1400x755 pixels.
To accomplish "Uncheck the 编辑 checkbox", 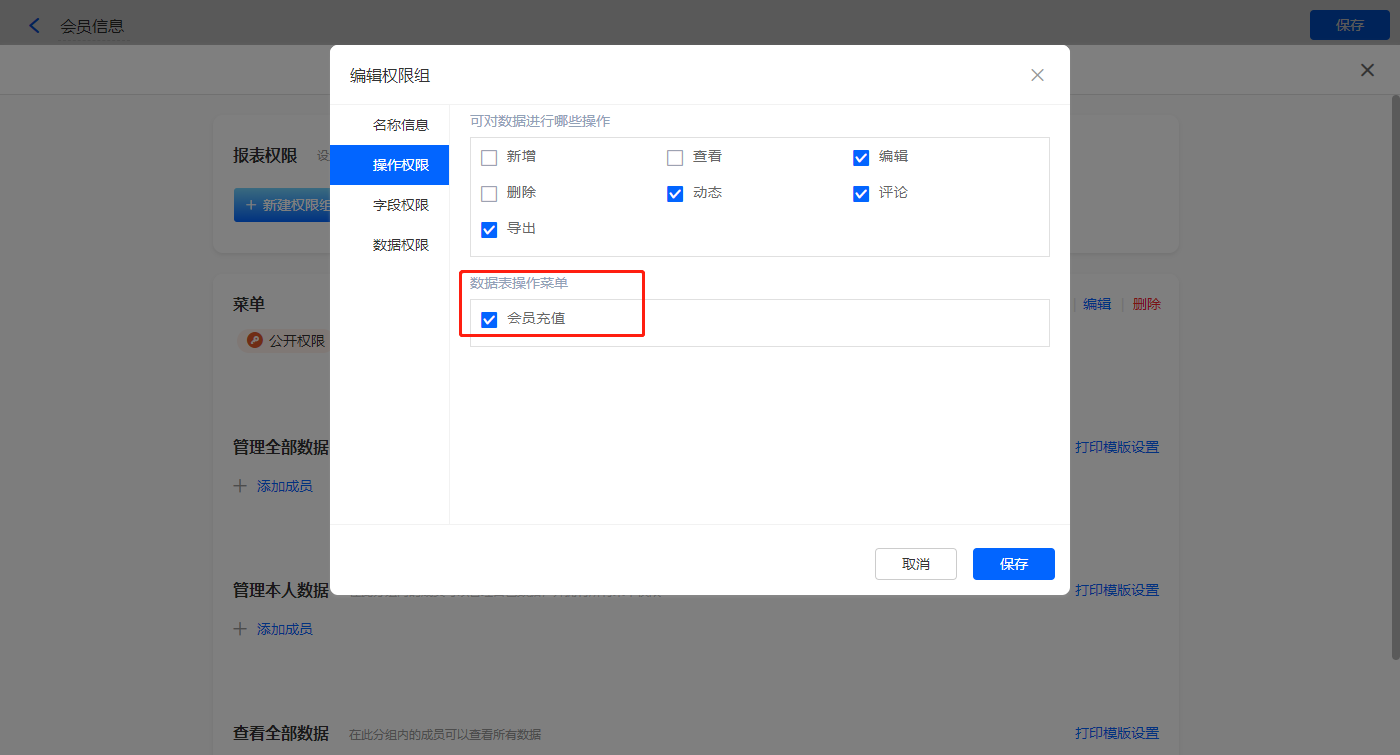I will coord(861,157).
